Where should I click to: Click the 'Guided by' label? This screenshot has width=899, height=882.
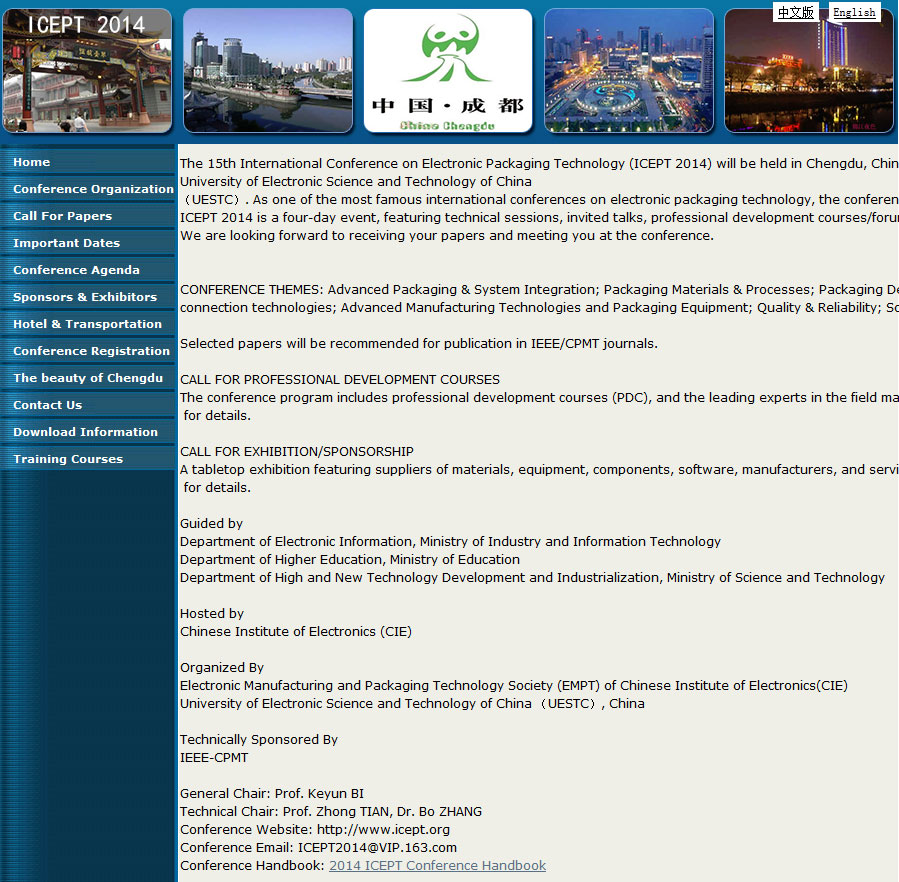click(211, 524)
